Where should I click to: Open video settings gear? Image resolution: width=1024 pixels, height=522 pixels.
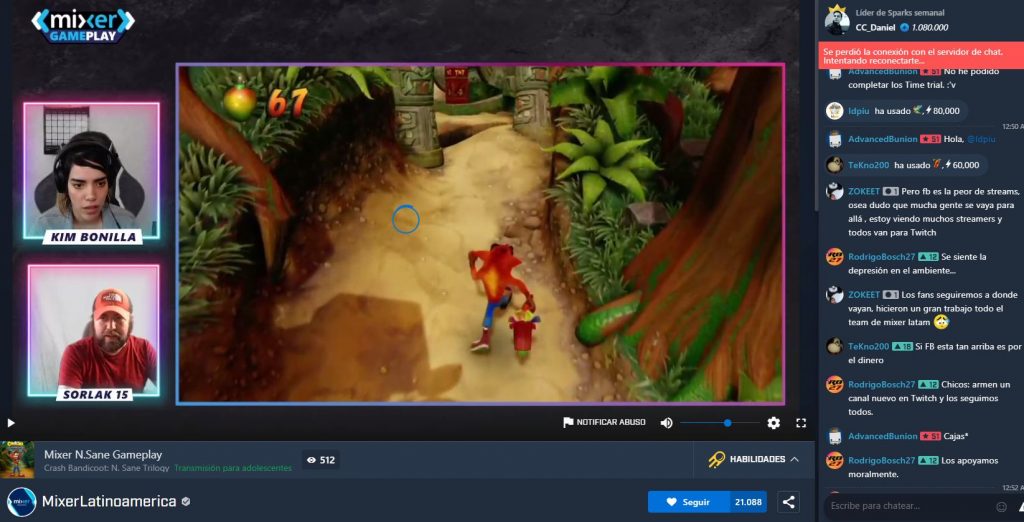pos(773,423)
